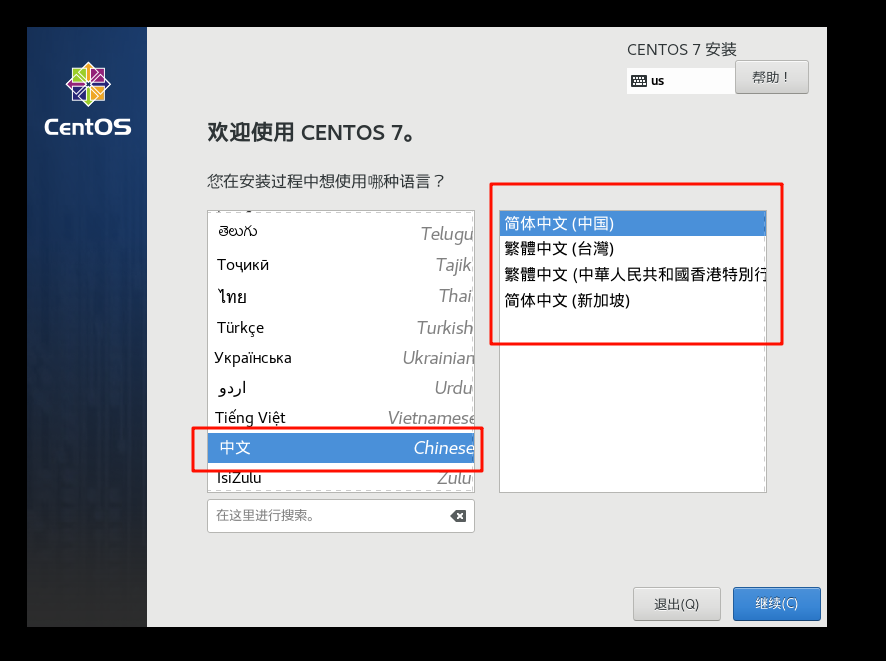Choose Українська from the language list
Screen dimensions: 886x661
(340, 357)
